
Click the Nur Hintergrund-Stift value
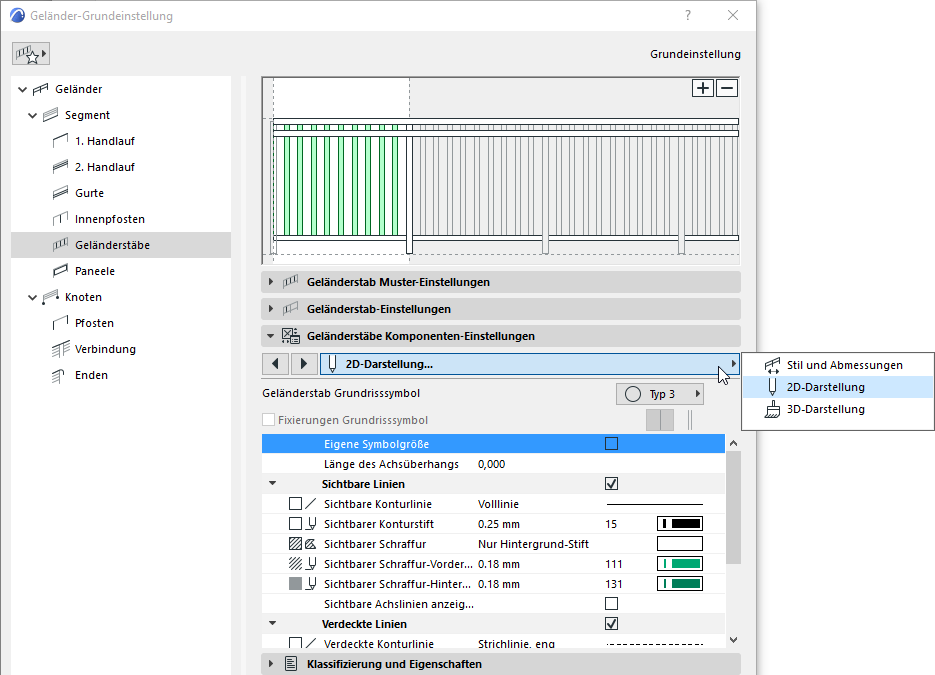pyautogui.click(x=534, y=544)
